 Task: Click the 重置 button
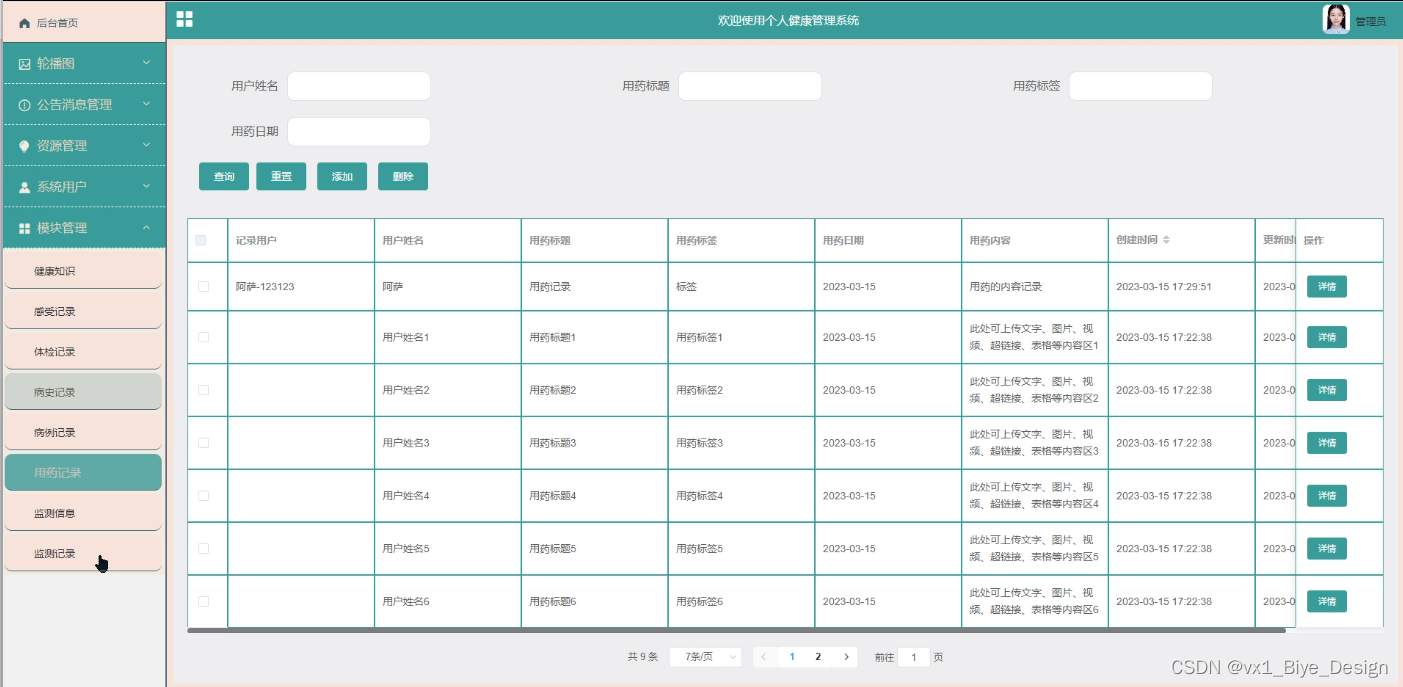[x=281, y=176]
